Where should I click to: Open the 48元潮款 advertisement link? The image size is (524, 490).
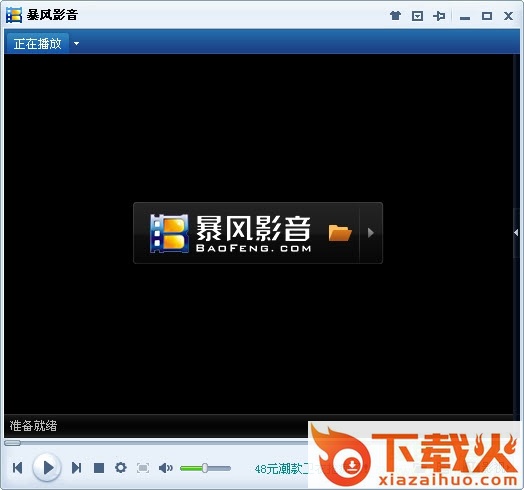point(281,469)
